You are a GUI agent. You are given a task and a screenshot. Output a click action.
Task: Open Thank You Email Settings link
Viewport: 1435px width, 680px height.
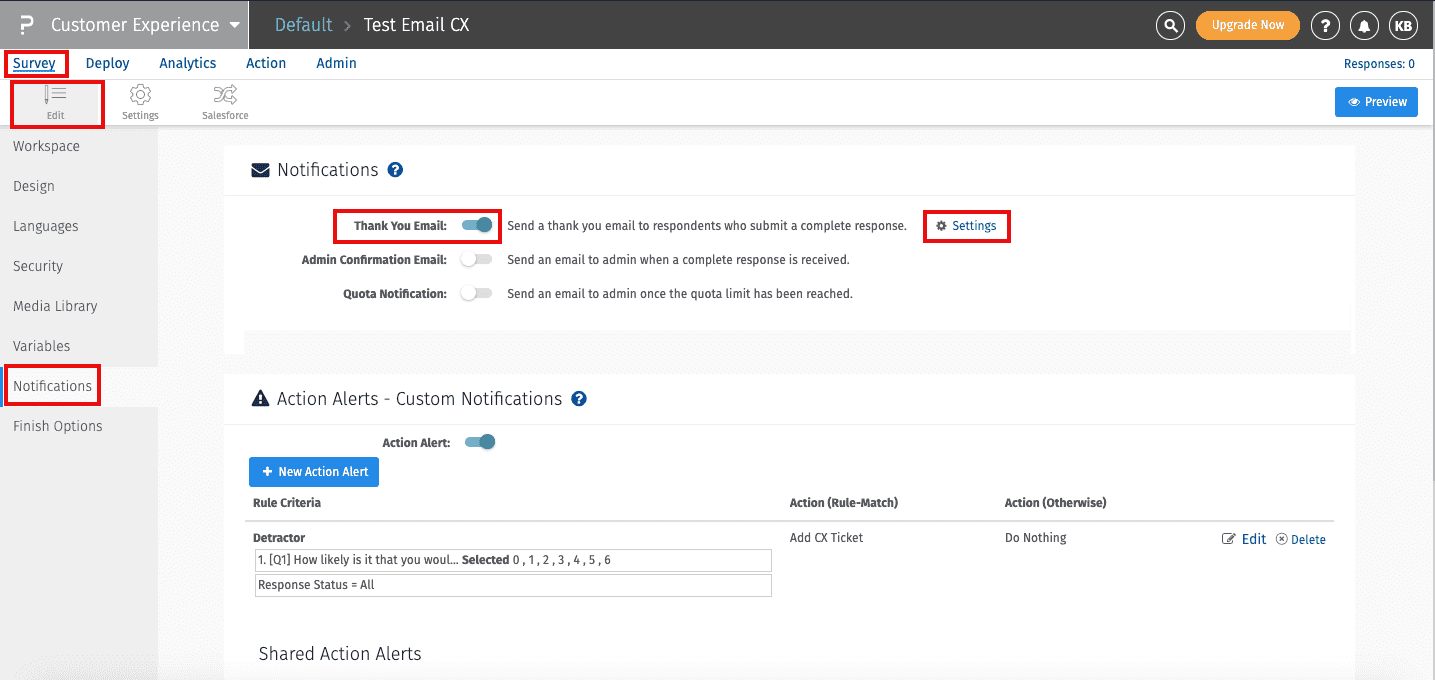(966, 226)
